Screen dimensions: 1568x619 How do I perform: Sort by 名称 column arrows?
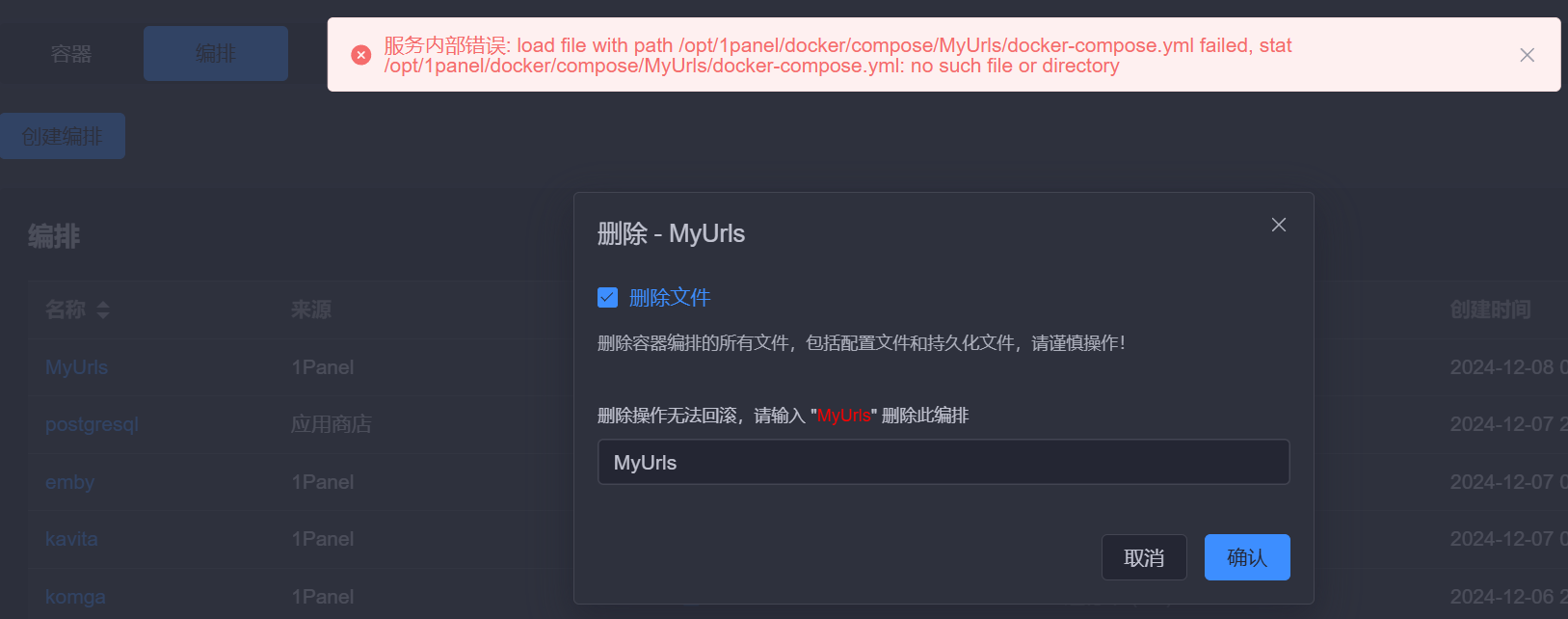click(x=103, y=309)
